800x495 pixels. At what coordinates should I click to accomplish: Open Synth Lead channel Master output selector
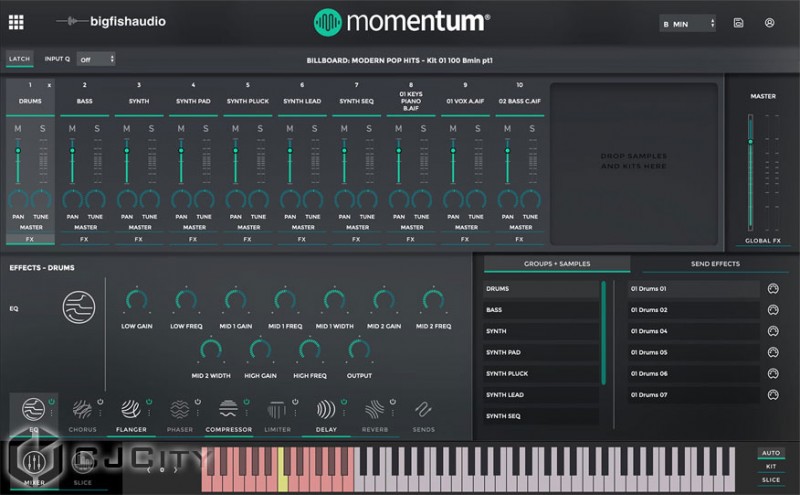(x=303, y=228)
